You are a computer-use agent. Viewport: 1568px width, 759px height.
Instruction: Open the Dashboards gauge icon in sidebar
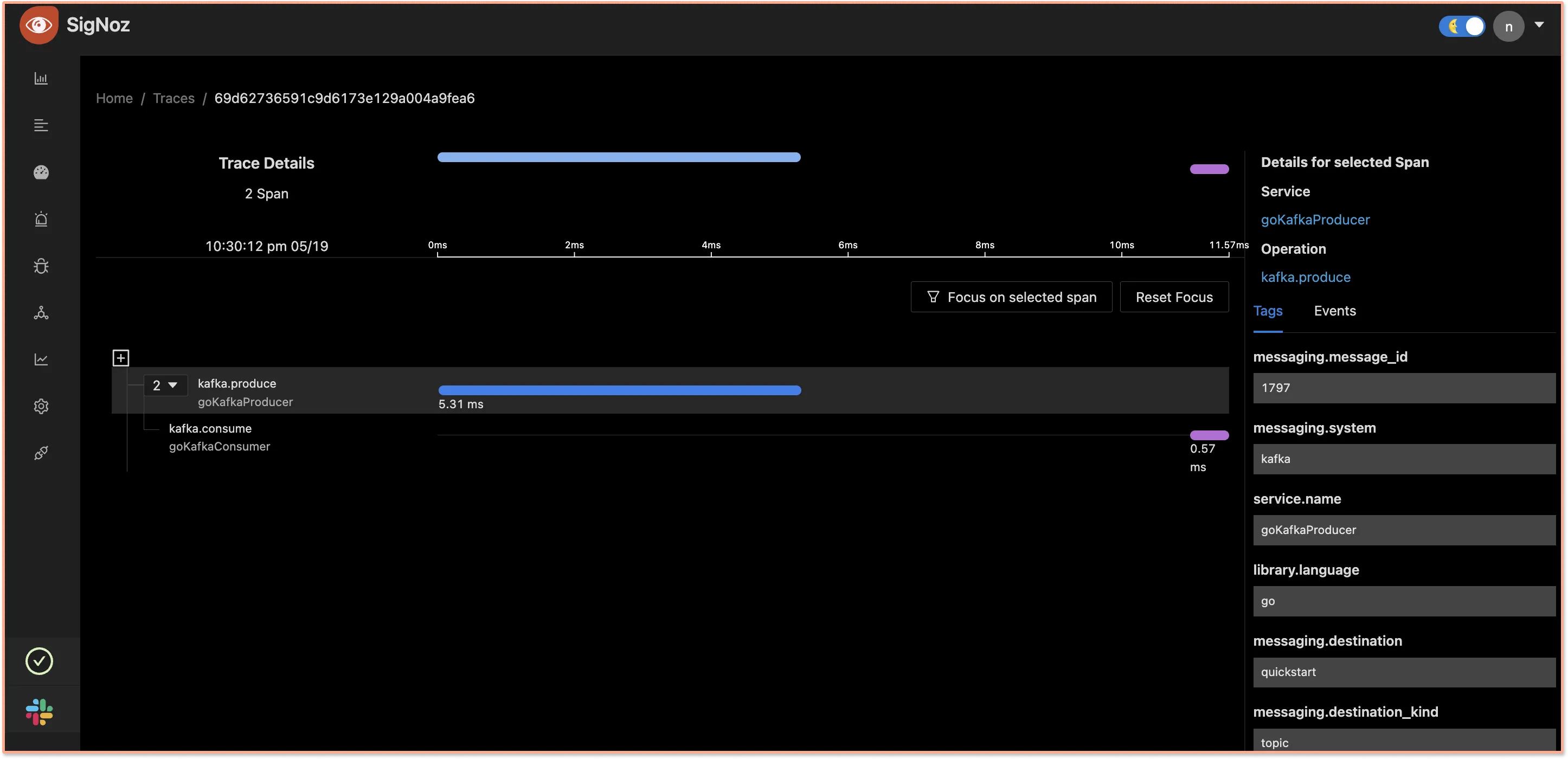pos(41,172)
